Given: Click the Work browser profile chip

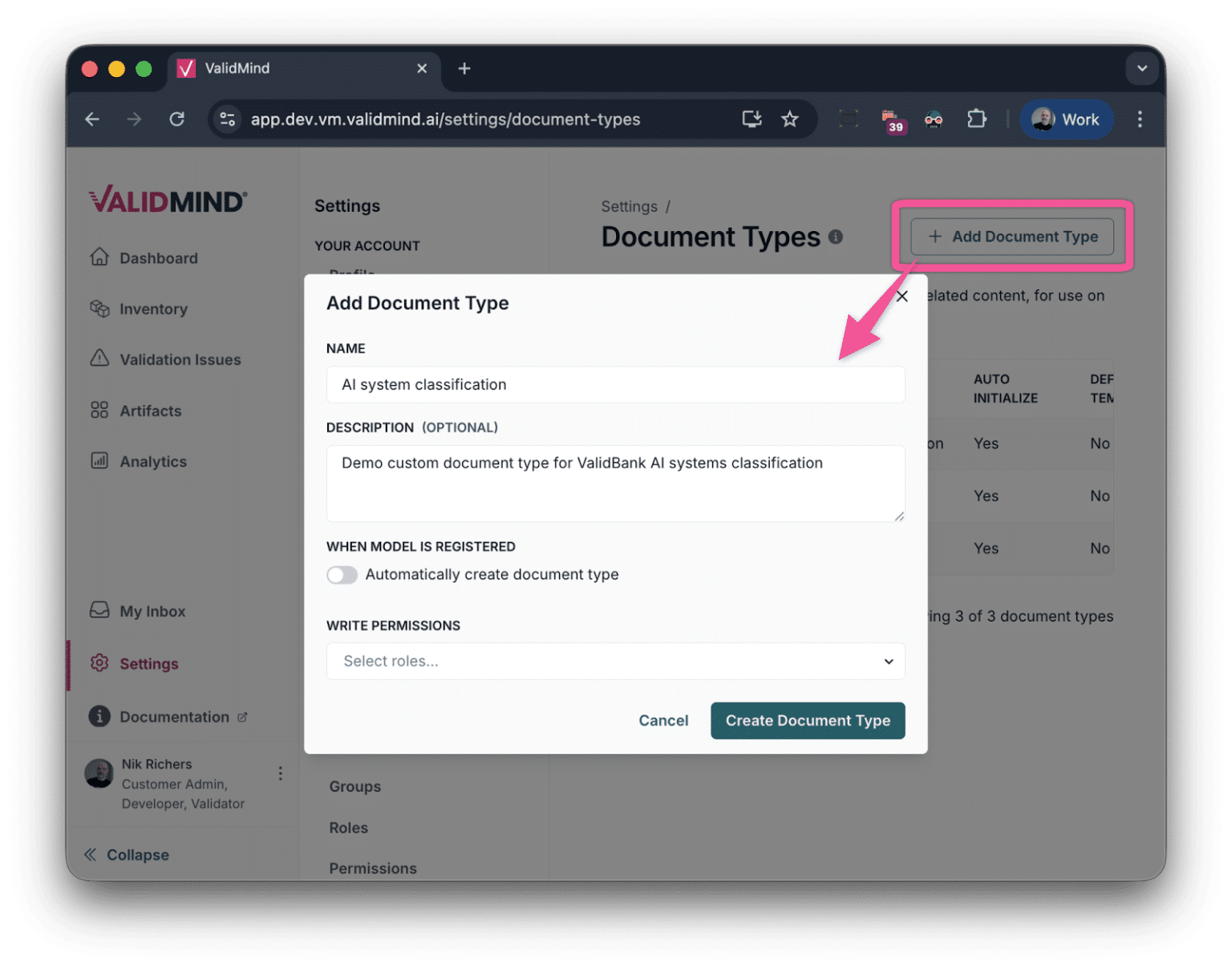Looking at the screenshot, I should pyautogui.click(x=1066, y=119).
